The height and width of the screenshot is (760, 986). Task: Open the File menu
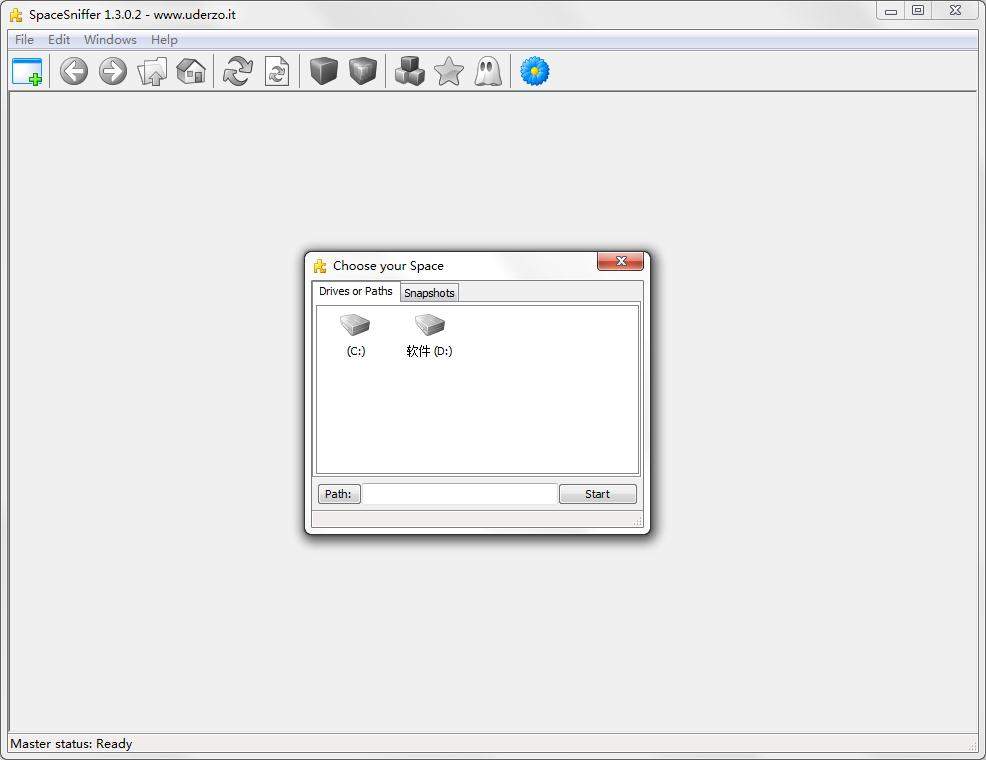(x=25, y=40)
